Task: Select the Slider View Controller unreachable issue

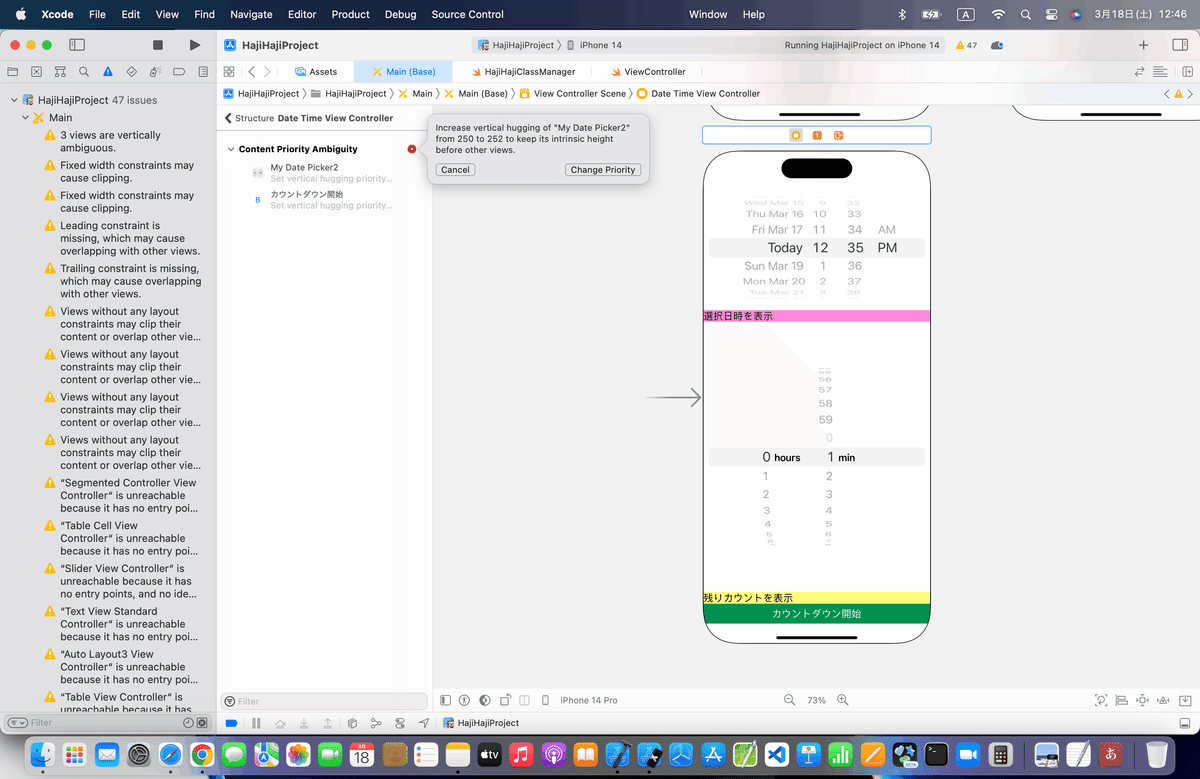Action: pos(124,581)
